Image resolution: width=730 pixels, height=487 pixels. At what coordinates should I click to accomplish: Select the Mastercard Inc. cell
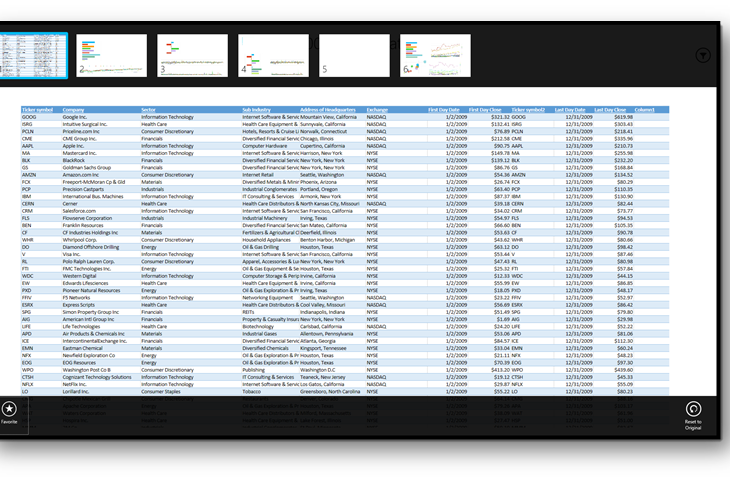80,153
